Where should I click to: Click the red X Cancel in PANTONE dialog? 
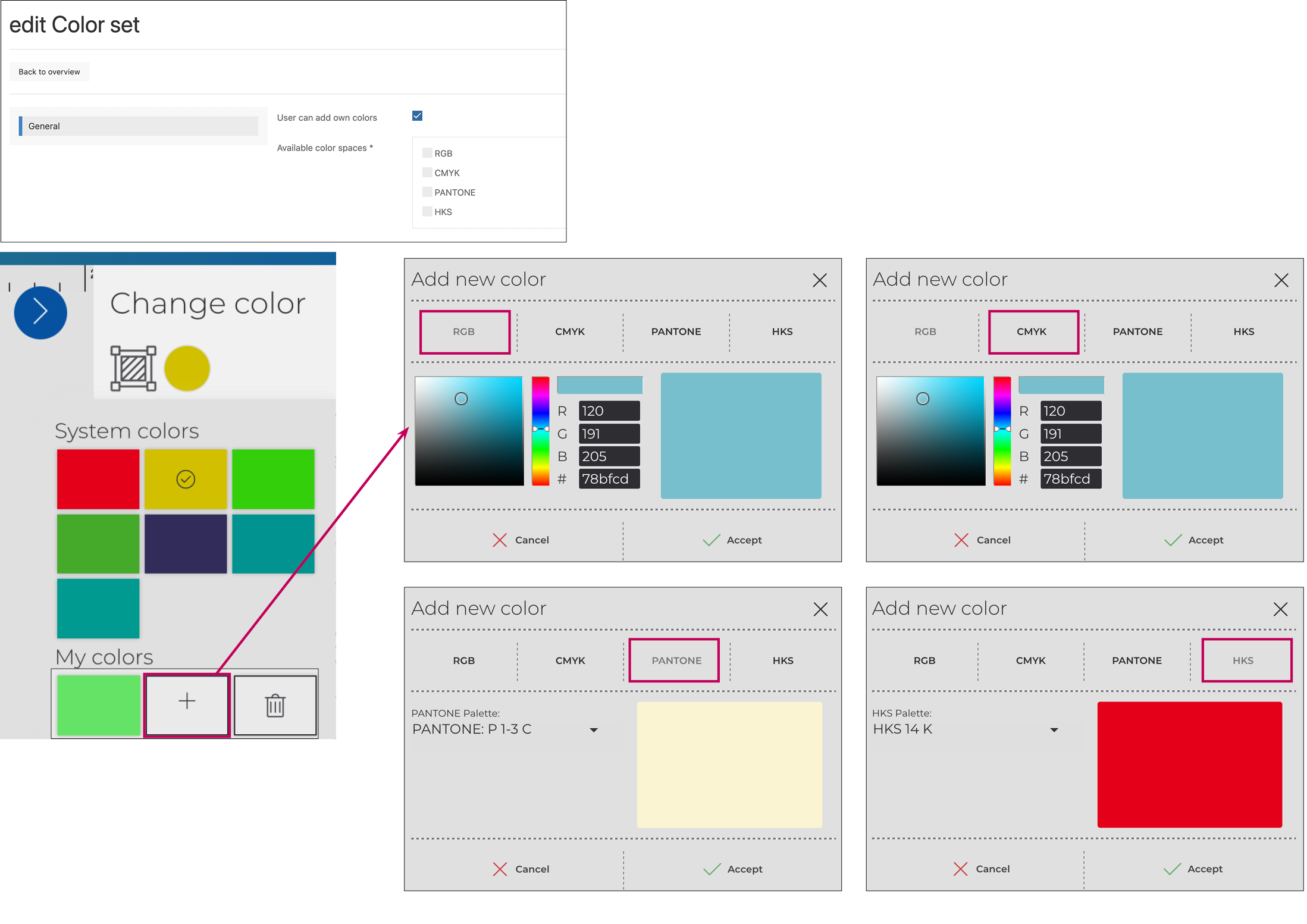(x=500, y=869)
